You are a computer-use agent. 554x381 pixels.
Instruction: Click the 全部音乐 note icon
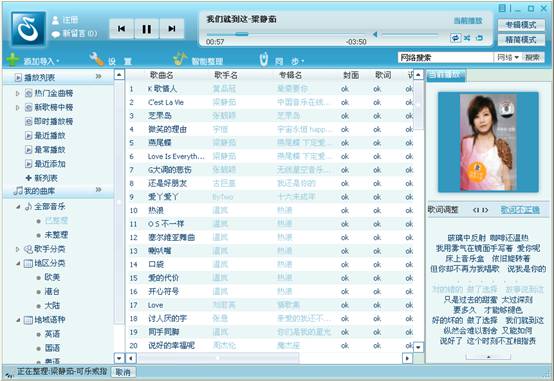29,206
